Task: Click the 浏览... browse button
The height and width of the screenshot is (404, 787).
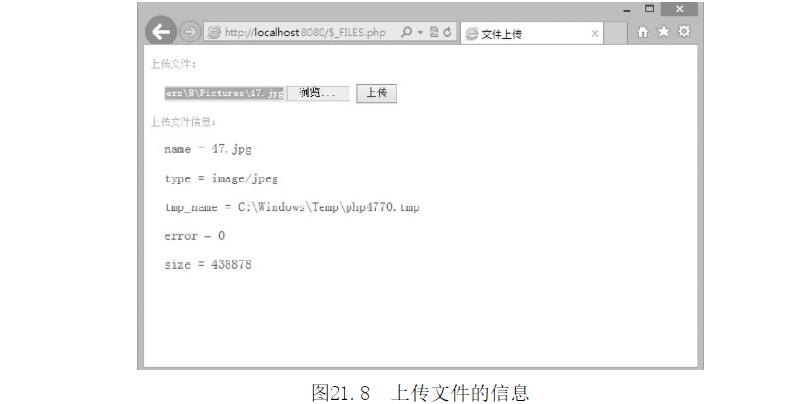Action: (x=318, y=93)
